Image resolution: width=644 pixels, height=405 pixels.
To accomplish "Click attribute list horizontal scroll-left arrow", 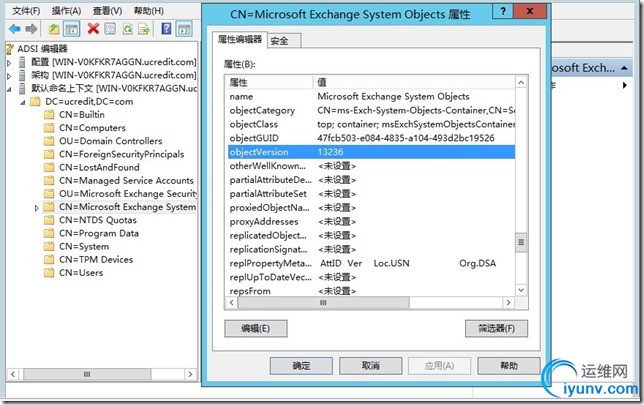I will pos(232,303).
